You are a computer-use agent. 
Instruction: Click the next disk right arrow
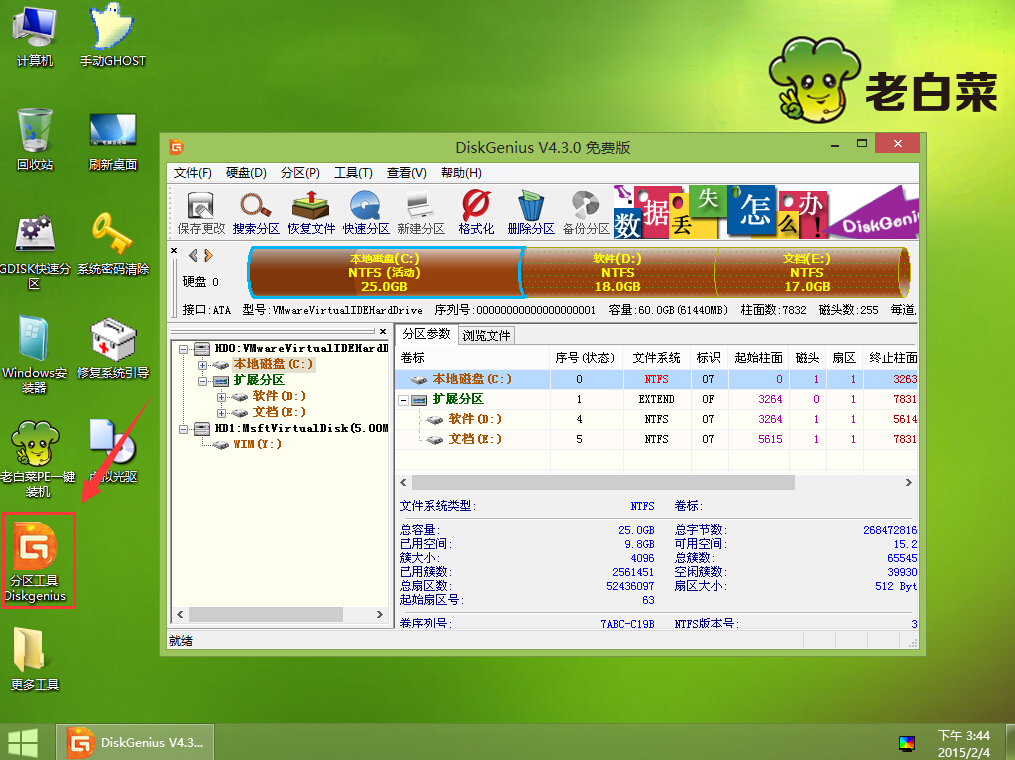click(208, 256)
